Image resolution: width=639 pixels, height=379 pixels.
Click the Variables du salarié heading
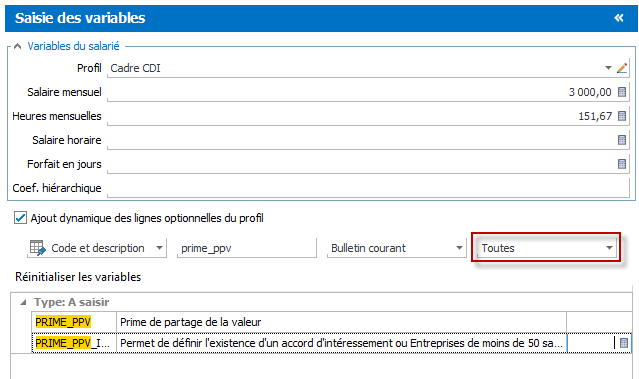pos(73,46)
